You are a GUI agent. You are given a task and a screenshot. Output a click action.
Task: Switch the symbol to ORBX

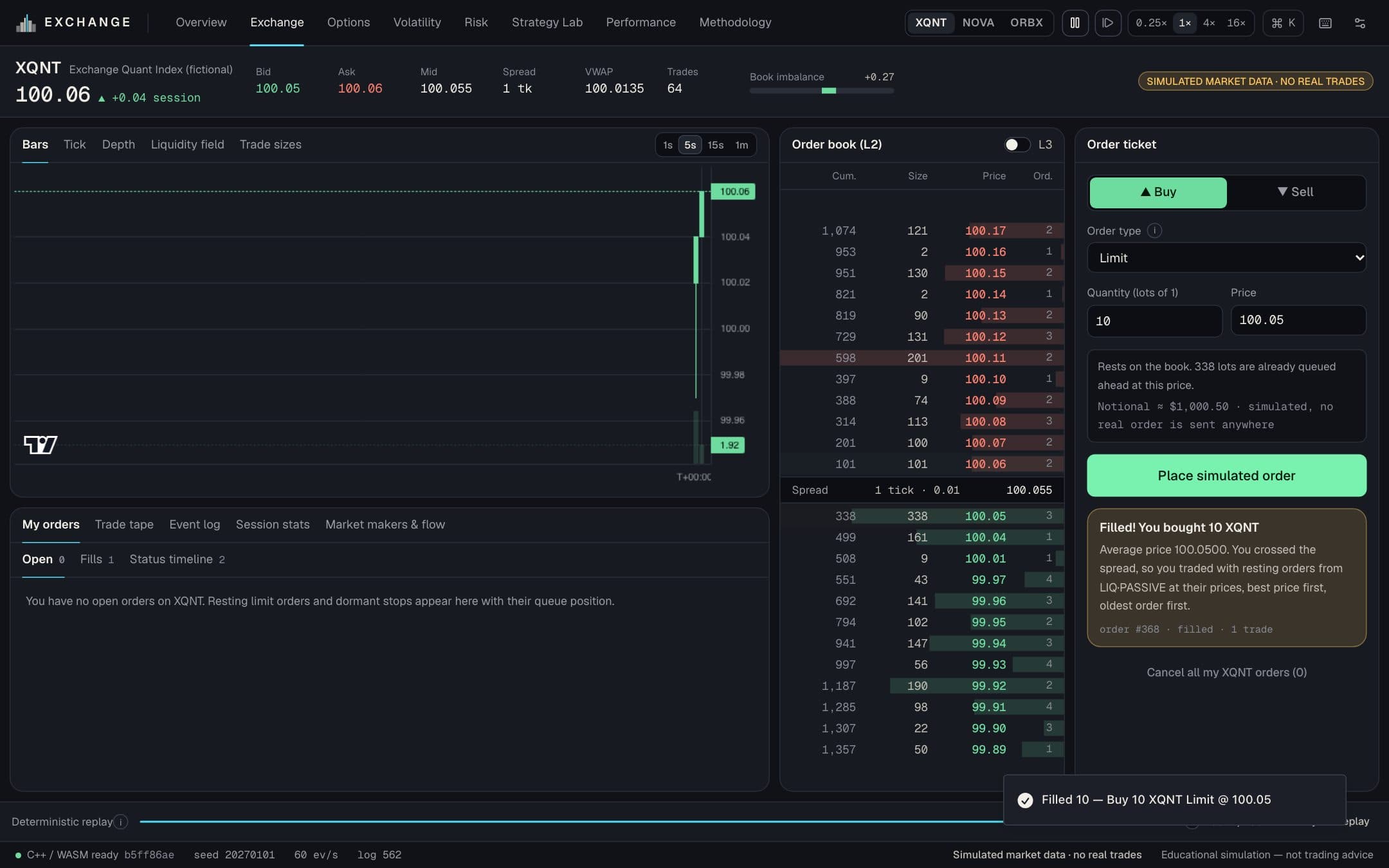click(1026, 23)
